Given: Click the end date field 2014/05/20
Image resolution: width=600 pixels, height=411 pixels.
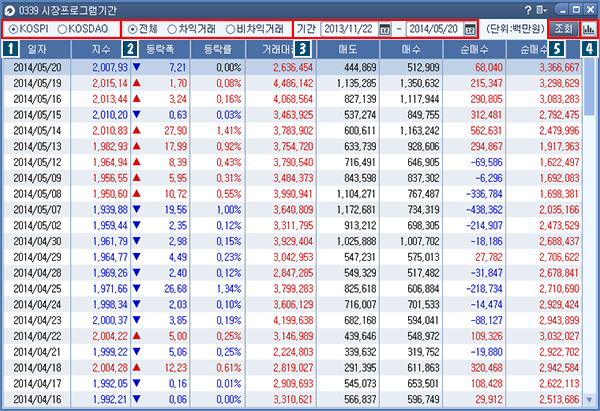Looking at the screenshot, I should pyautogui.click(x=432, y=29).
